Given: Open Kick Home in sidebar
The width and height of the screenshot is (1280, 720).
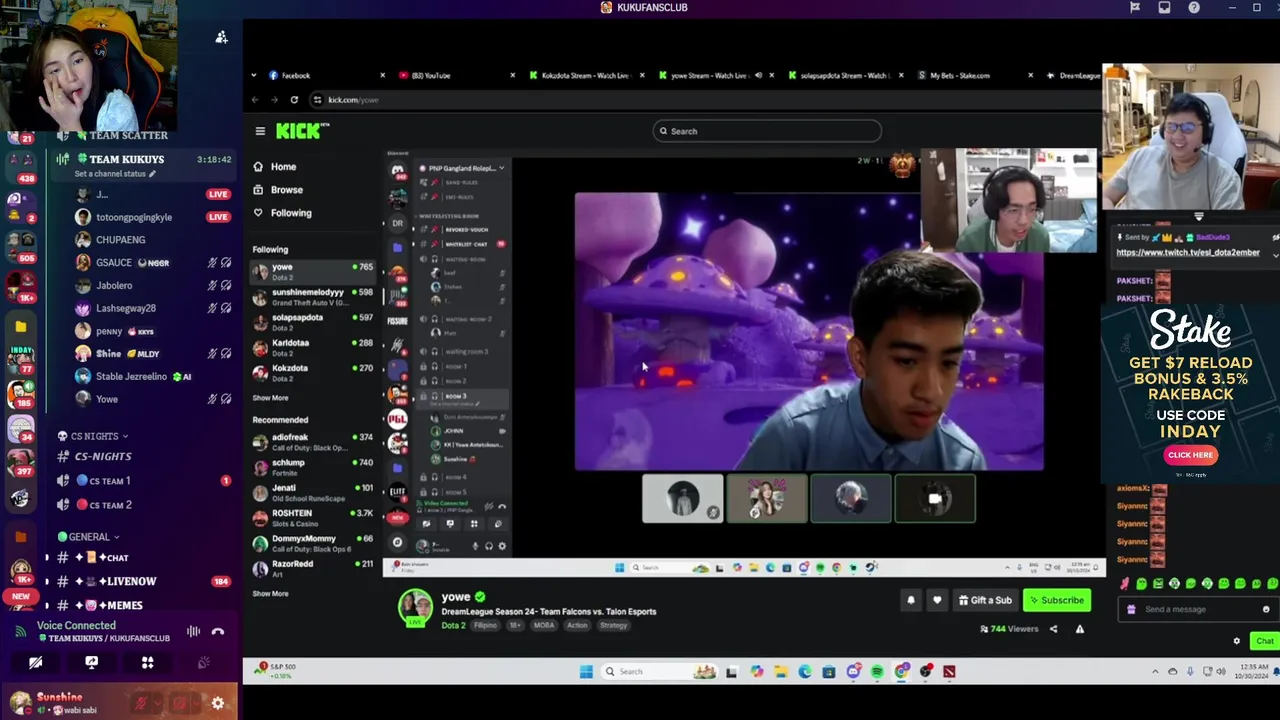Looking at the screenshot, I should (275, 167).
